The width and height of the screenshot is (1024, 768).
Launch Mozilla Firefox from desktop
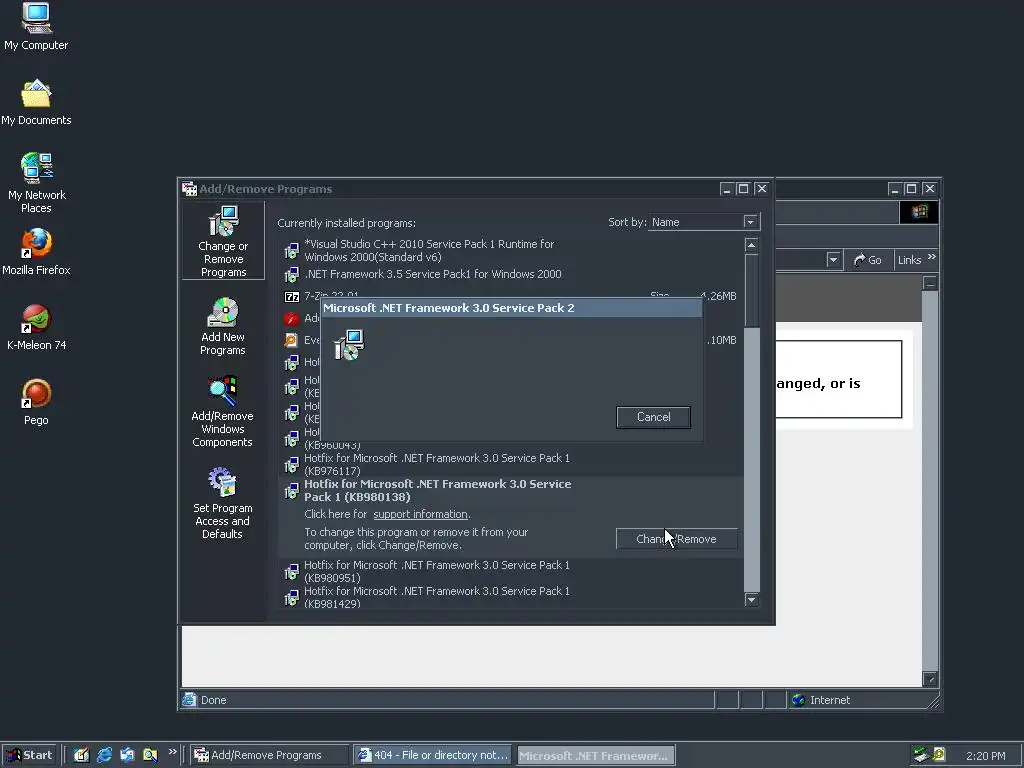pyautogui.click(x=36, y=252)
